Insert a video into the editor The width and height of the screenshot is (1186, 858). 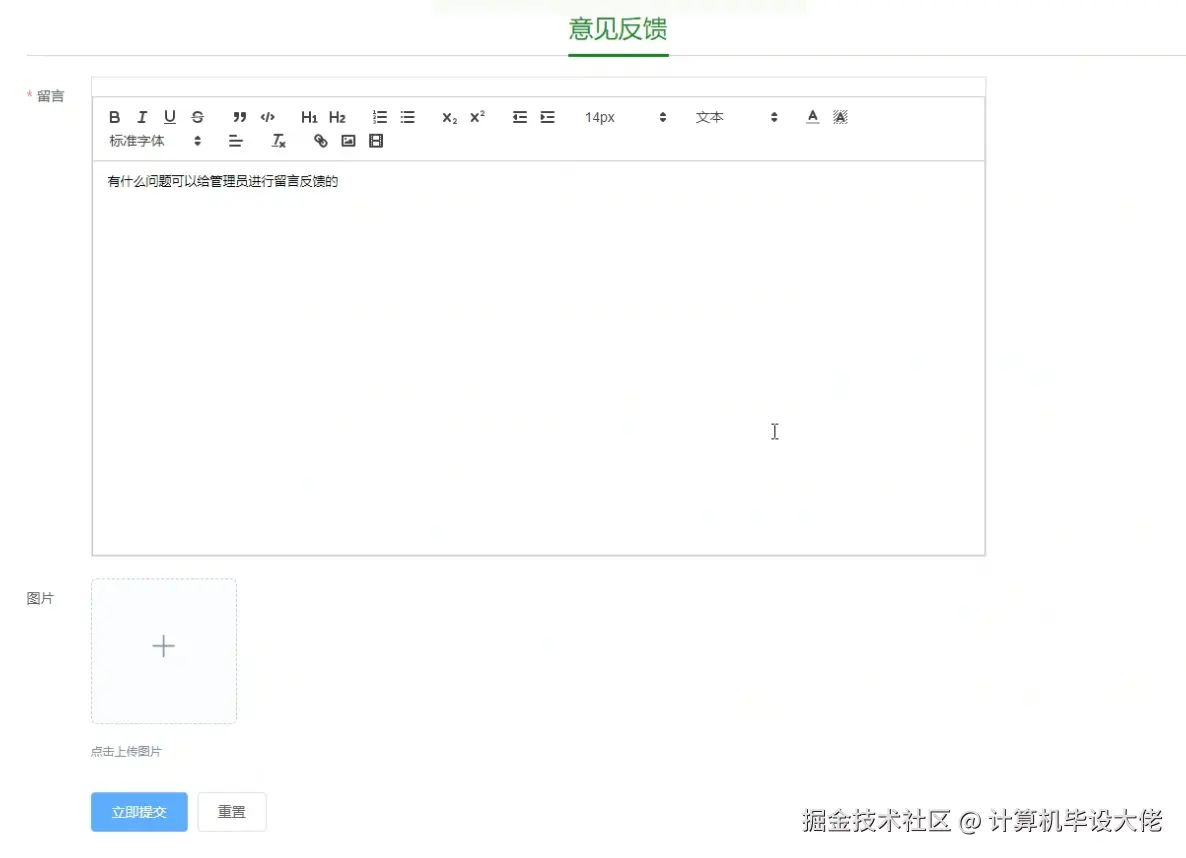click(x=376, y=140)
